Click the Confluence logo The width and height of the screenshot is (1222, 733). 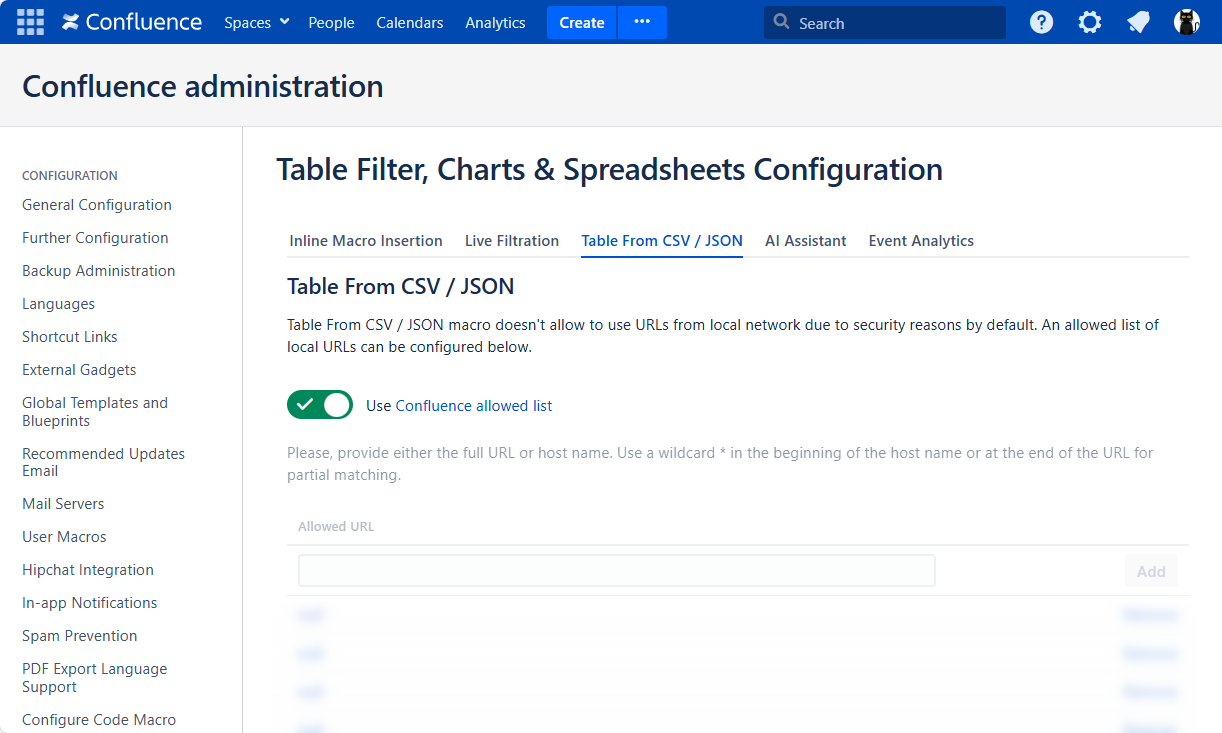pos(131,22)
